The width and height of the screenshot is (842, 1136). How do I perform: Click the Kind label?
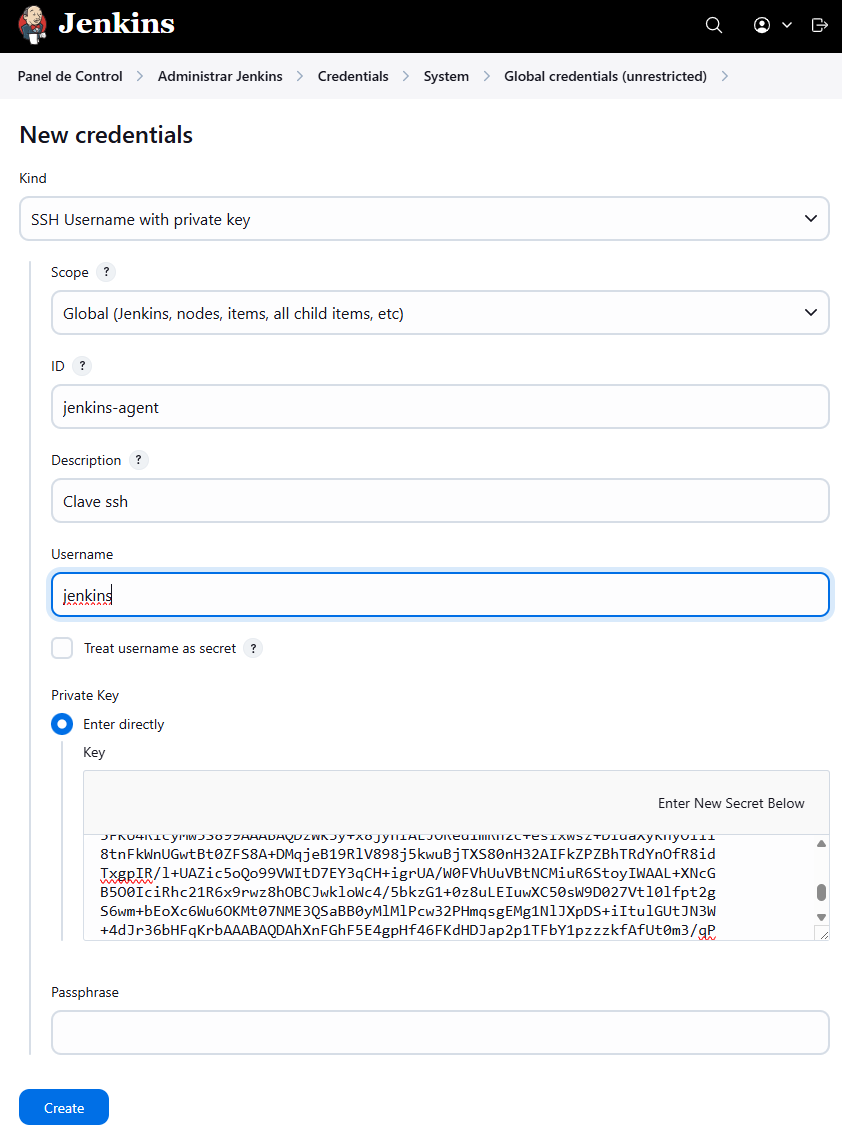click(33, 178)
